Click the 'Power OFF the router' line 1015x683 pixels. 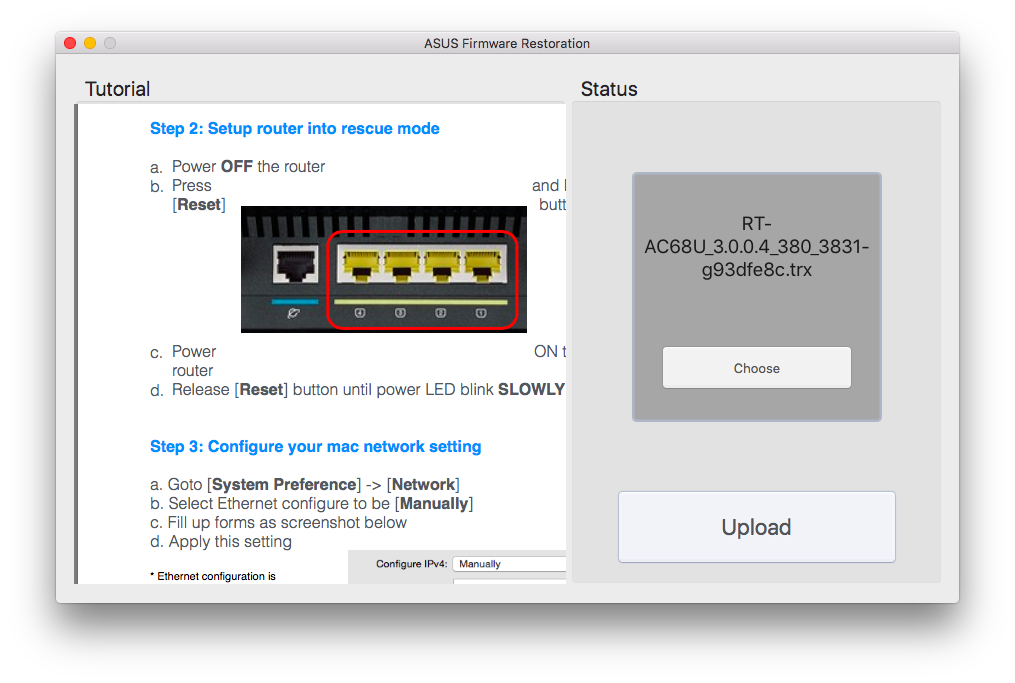pyautogui.click(x=238, y=167)
